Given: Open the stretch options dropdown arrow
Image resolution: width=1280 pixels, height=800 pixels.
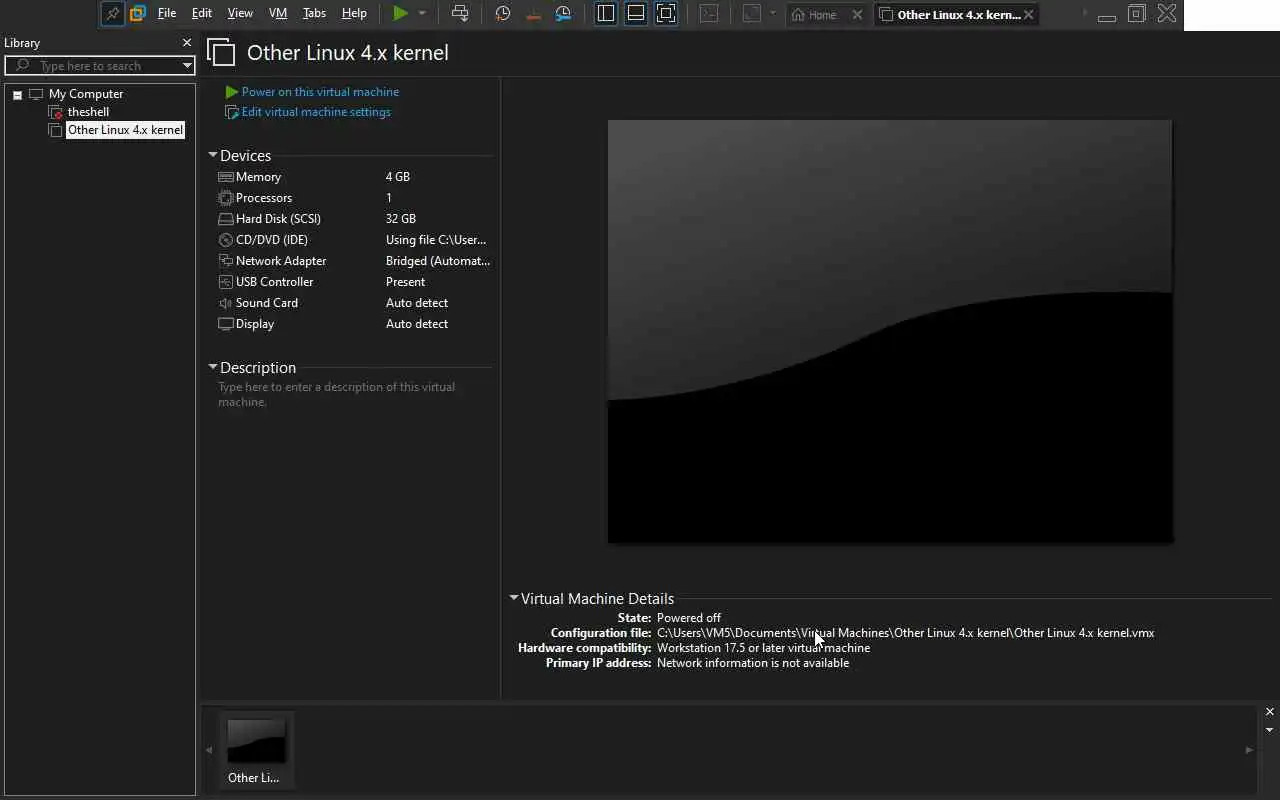Looking at the screenshot, I should pos(772,14).
